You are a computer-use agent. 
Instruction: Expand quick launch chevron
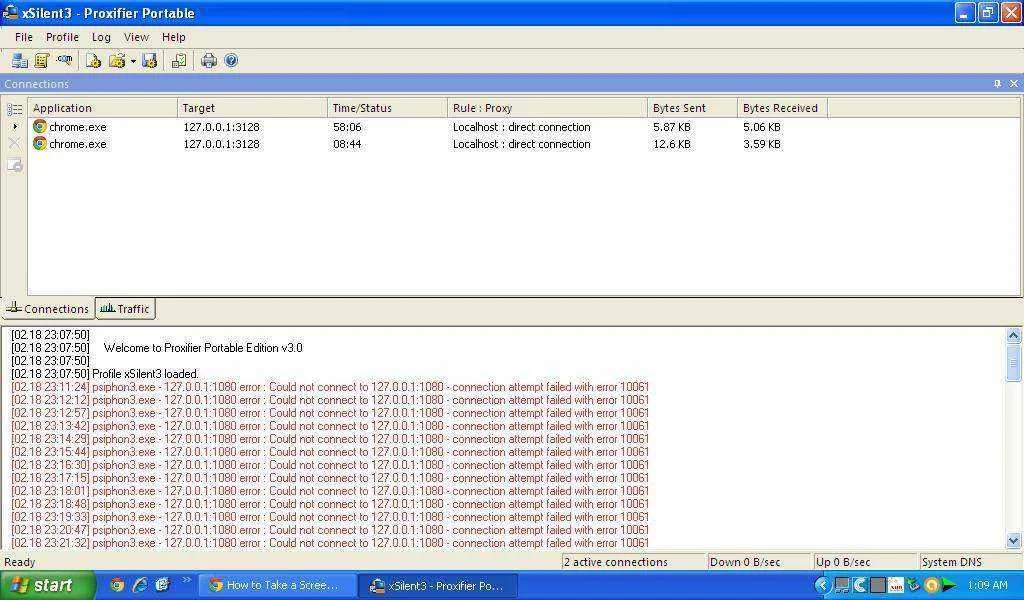click(x=186, y=580)
